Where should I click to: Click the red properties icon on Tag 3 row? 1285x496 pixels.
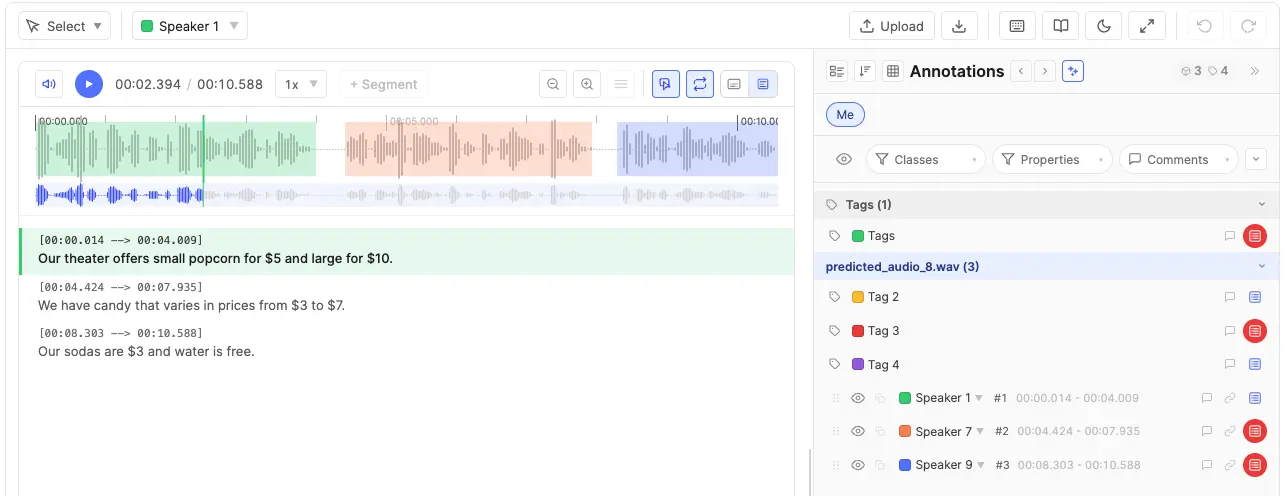1255,331
